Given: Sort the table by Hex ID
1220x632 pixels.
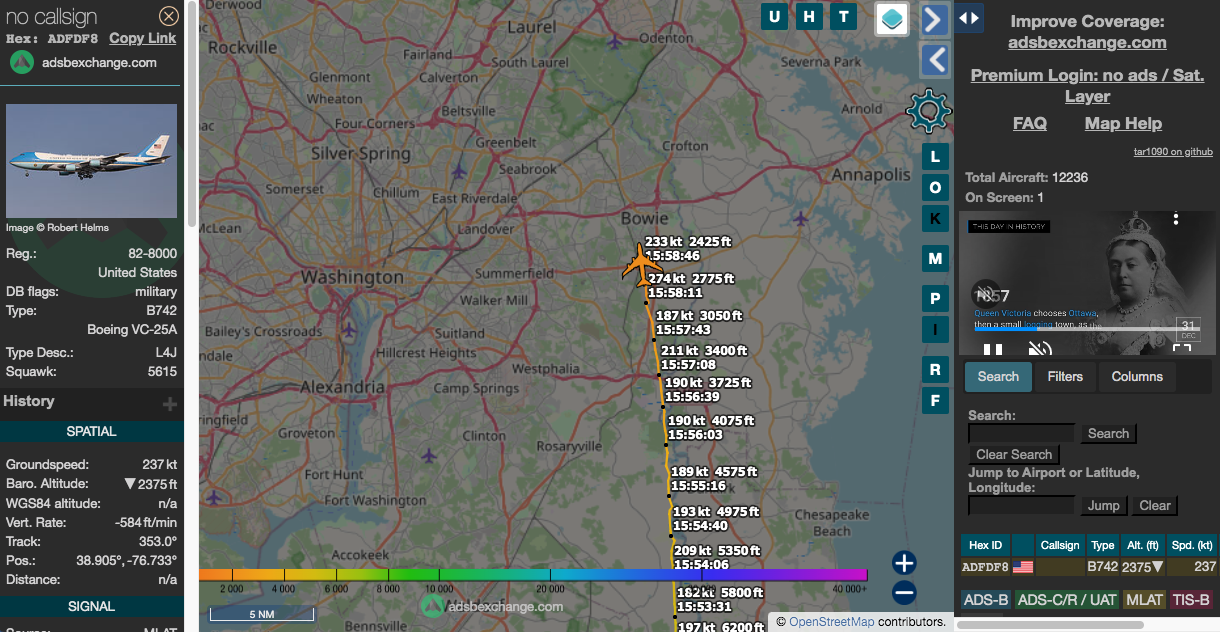Looking at the screenshot, I should point(985,545).
